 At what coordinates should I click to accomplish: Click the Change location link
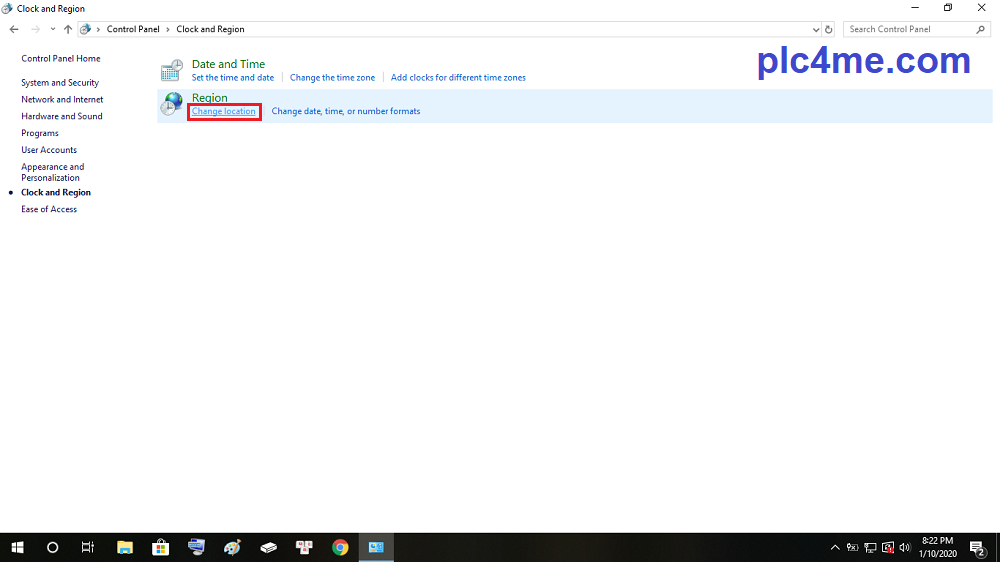(x=224, y=111)
